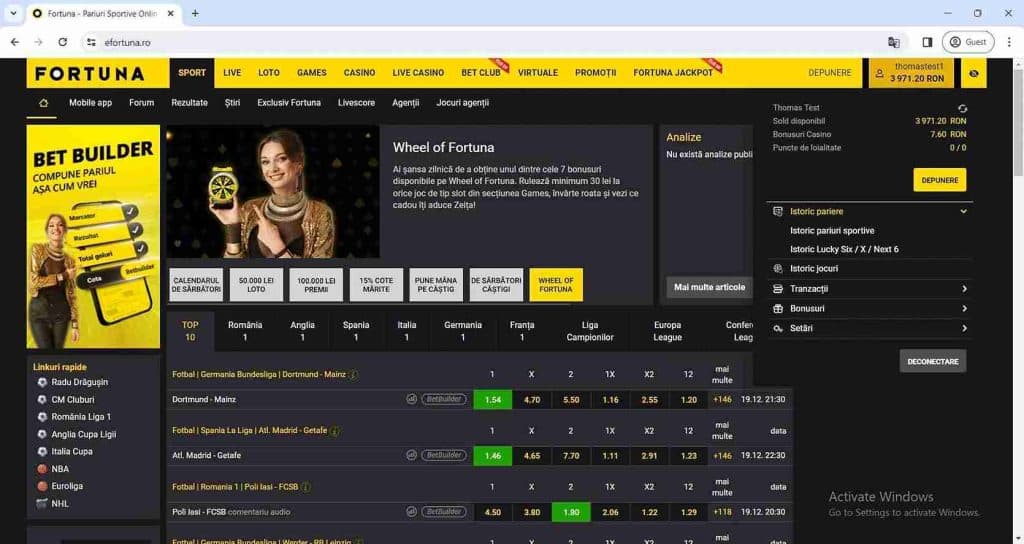This screenshot has height=544, width=1024.
Task: Select the România 1 league tab
Action: coord(245,331)
